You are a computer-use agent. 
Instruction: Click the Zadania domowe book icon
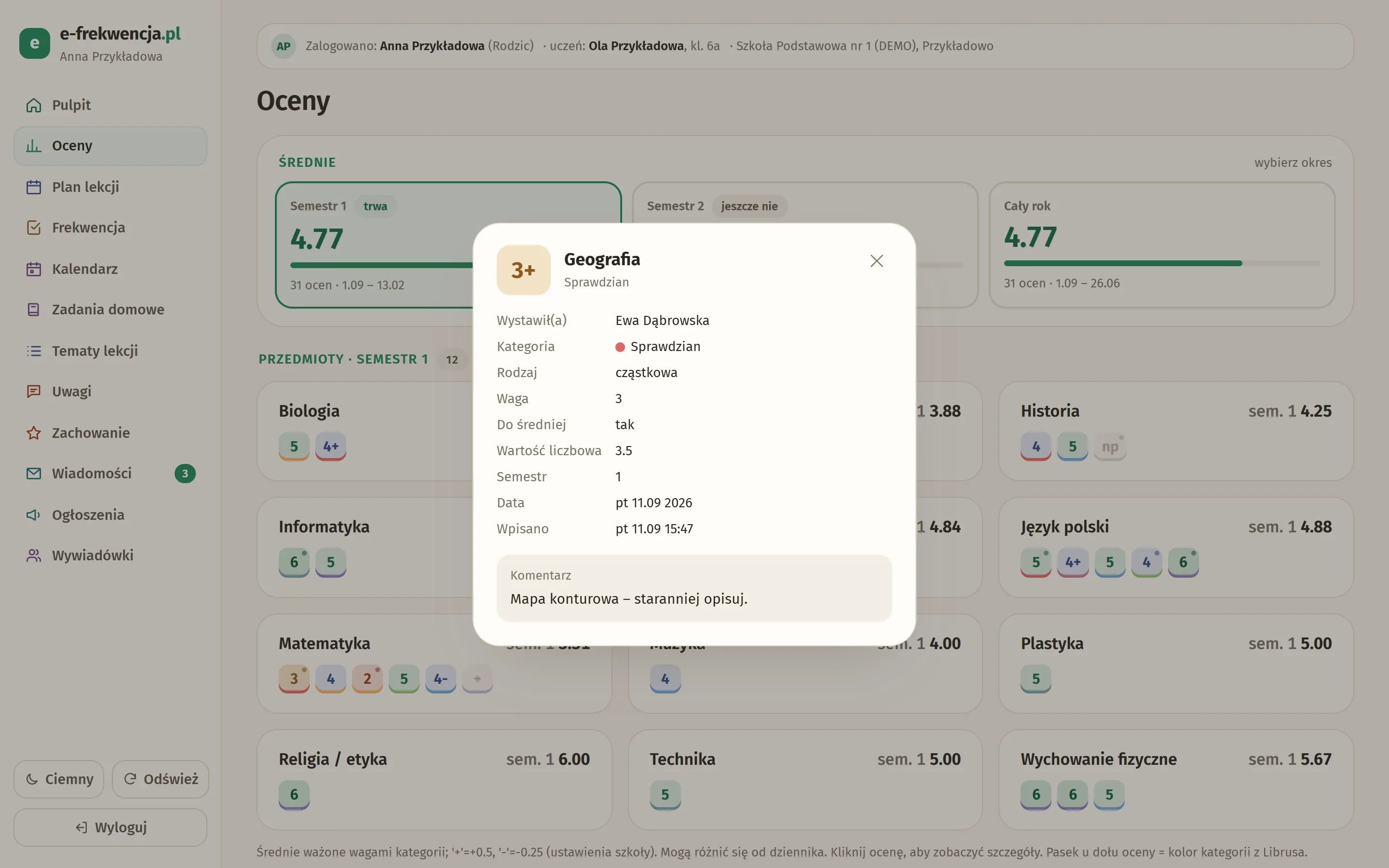34,310
